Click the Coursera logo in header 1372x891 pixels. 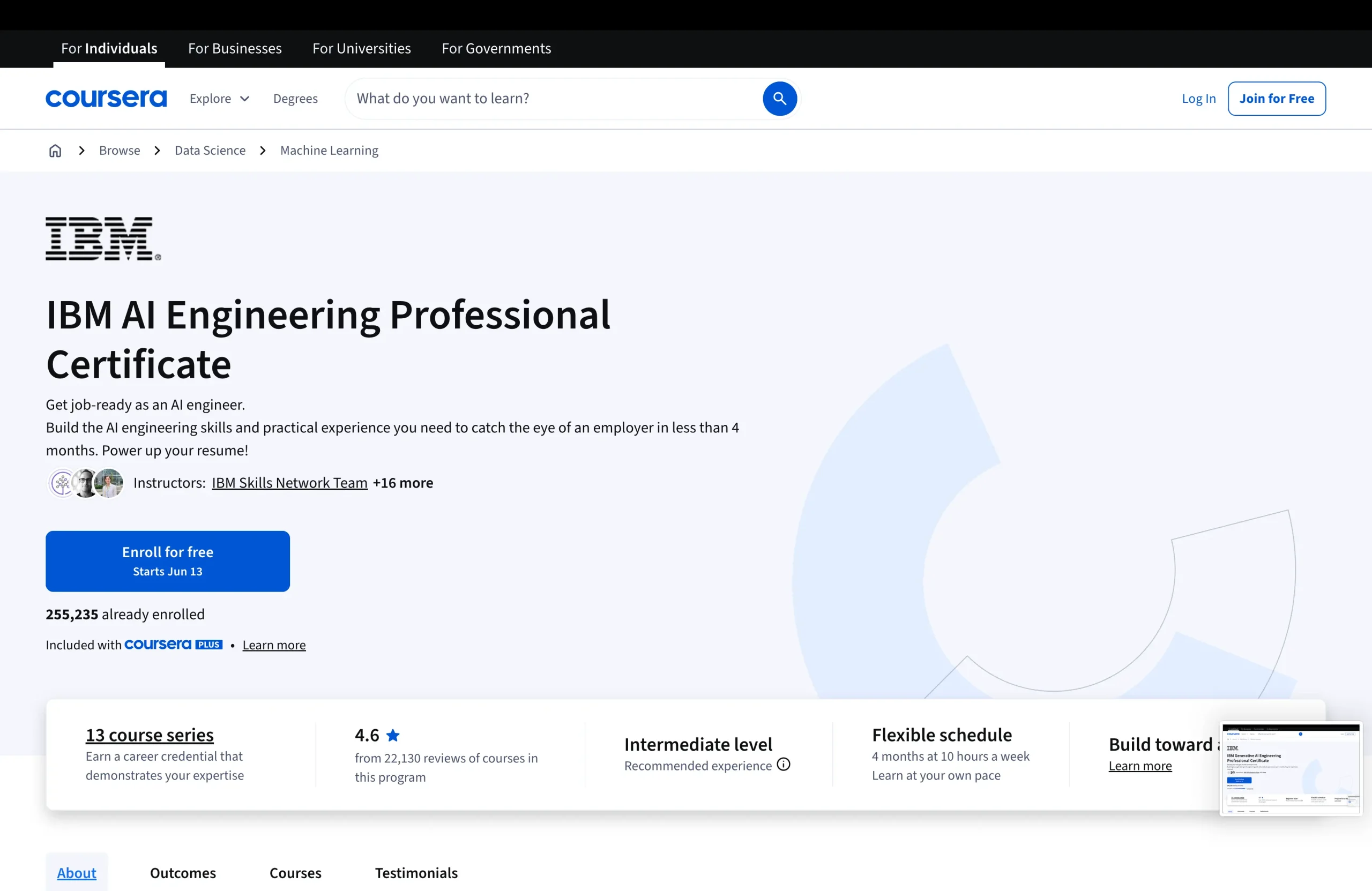click(x=106, y=99)
